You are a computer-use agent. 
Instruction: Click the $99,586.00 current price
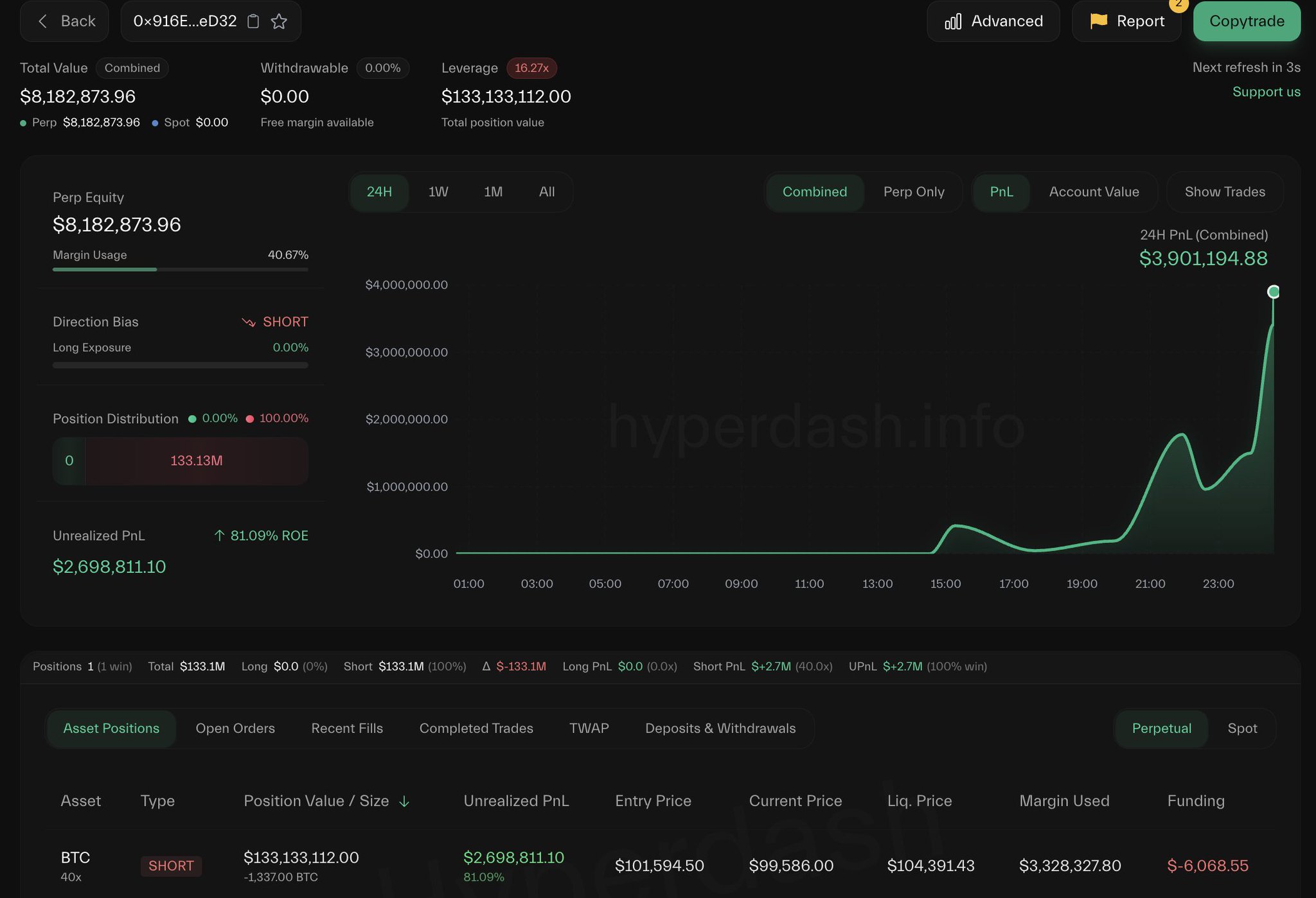tap(791, 866)
